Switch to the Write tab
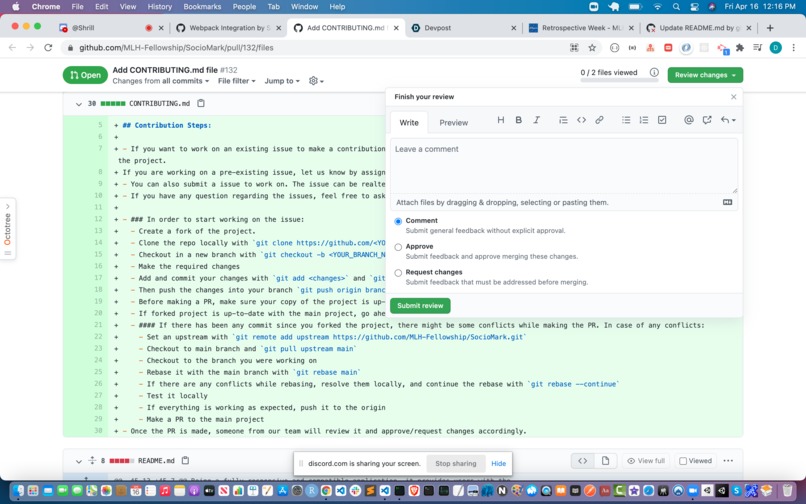The image size is (806, 504). 409,122
